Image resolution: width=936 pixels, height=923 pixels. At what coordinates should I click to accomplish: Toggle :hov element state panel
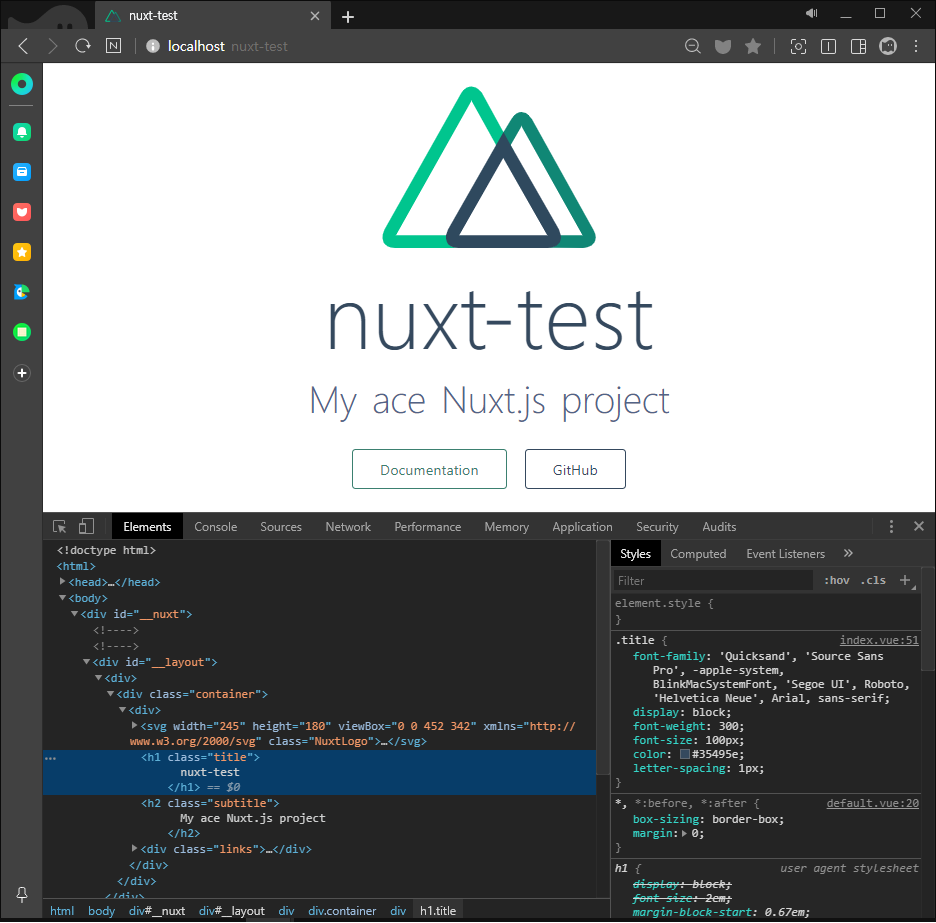click(x=836, y=580)
